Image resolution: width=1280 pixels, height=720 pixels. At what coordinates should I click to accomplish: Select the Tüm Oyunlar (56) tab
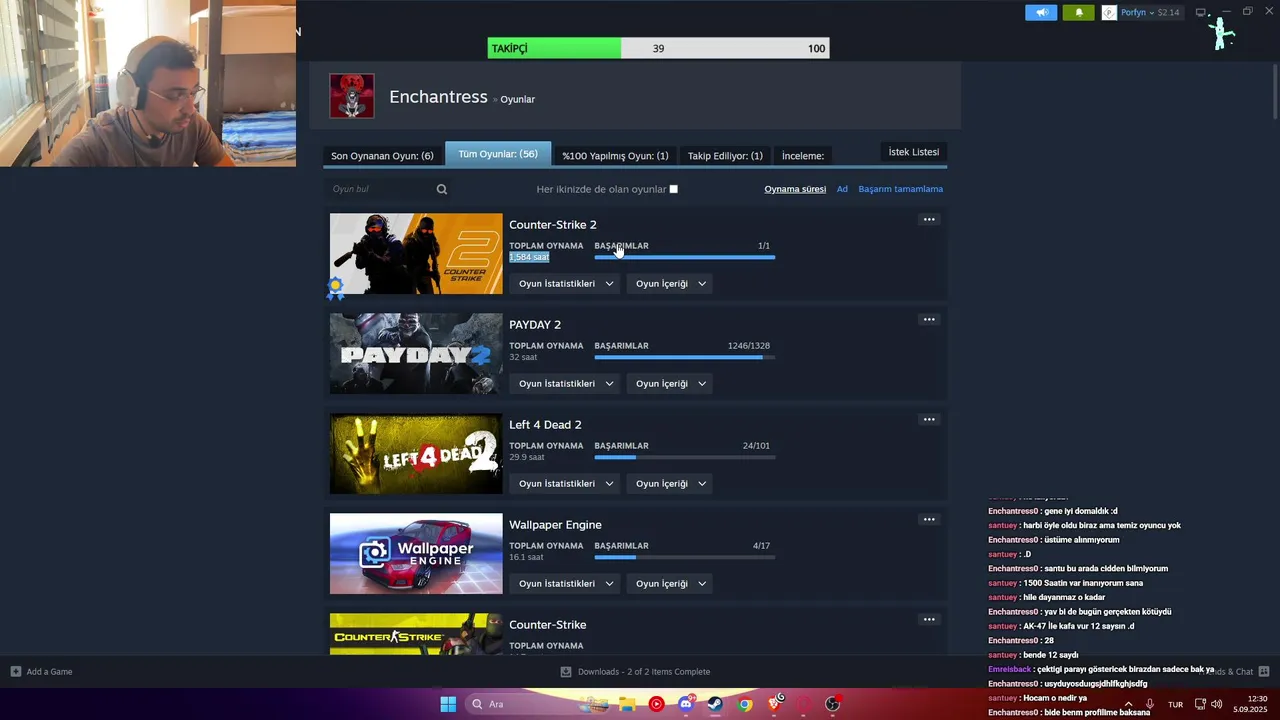[498, 154]
